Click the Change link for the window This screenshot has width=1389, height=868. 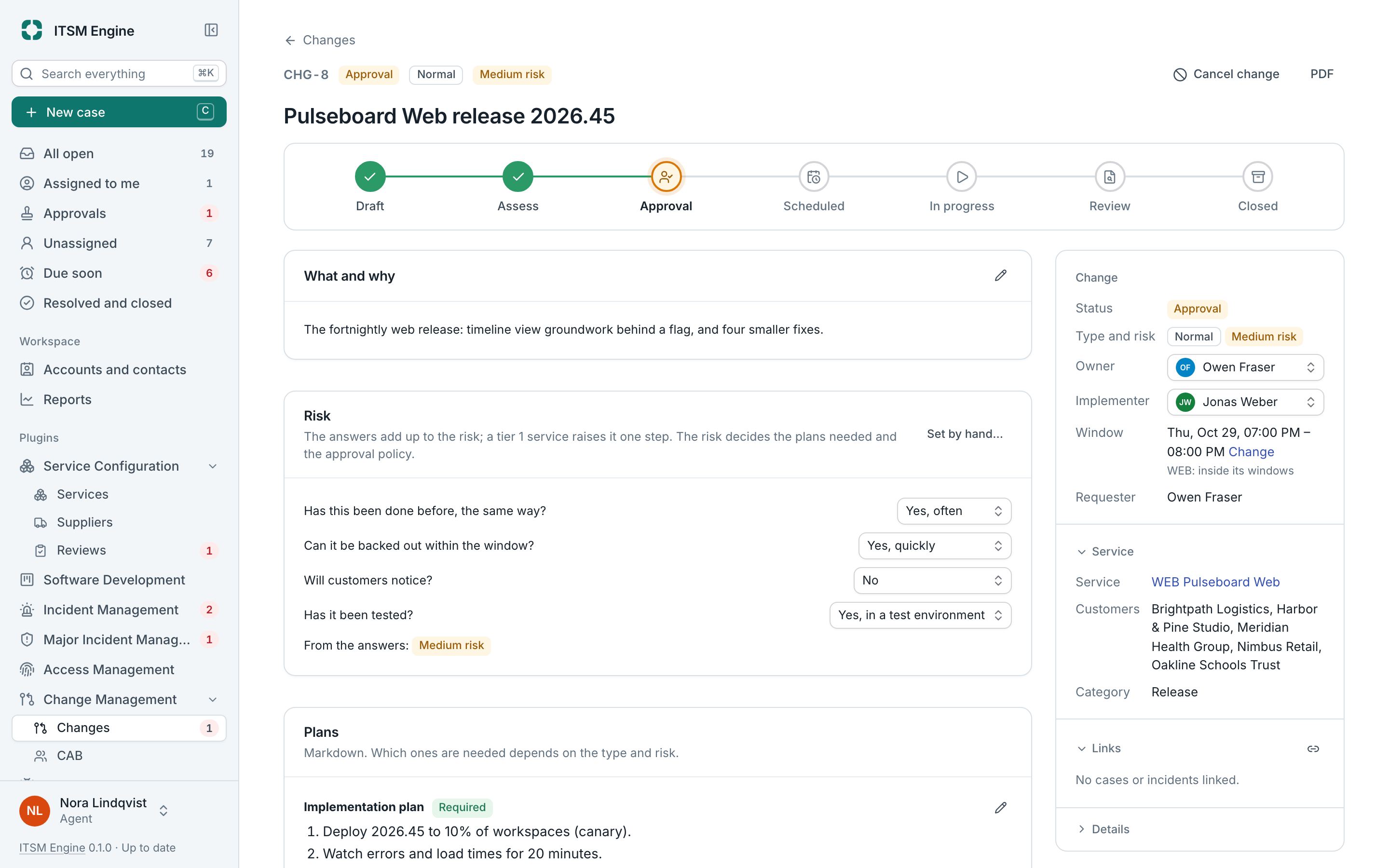click(x=1251, y=452)
